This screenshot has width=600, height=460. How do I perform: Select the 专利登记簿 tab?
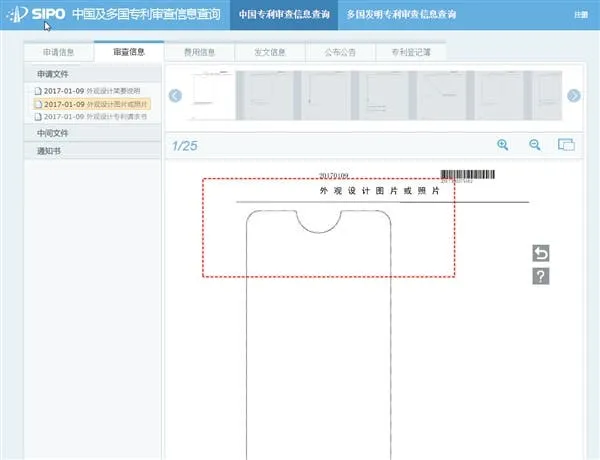coord(411,52)
